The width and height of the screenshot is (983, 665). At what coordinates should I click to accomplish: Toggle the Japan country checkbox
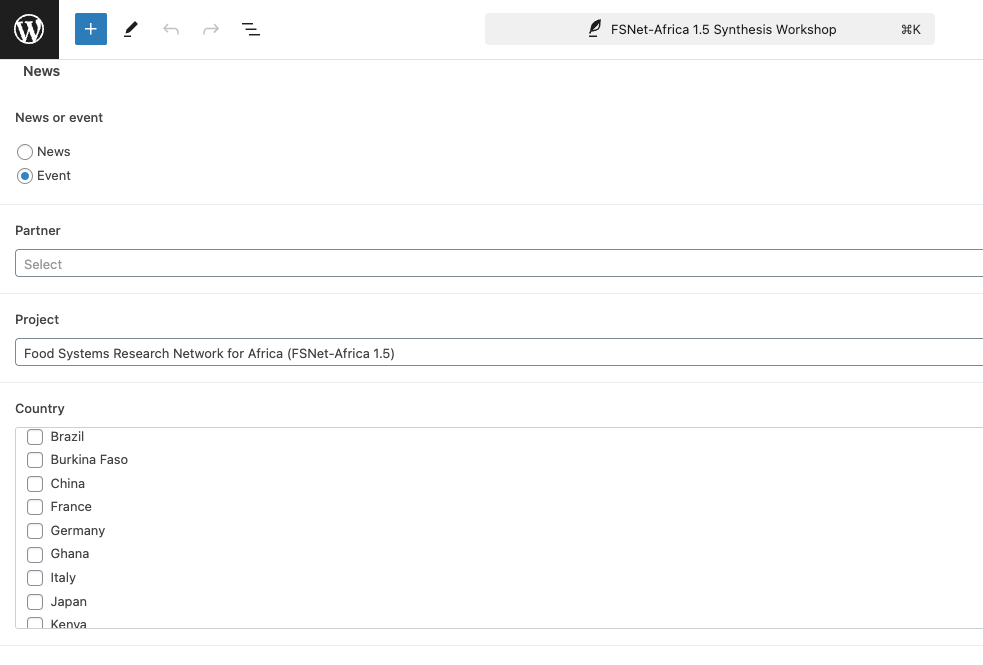(35, 602)
